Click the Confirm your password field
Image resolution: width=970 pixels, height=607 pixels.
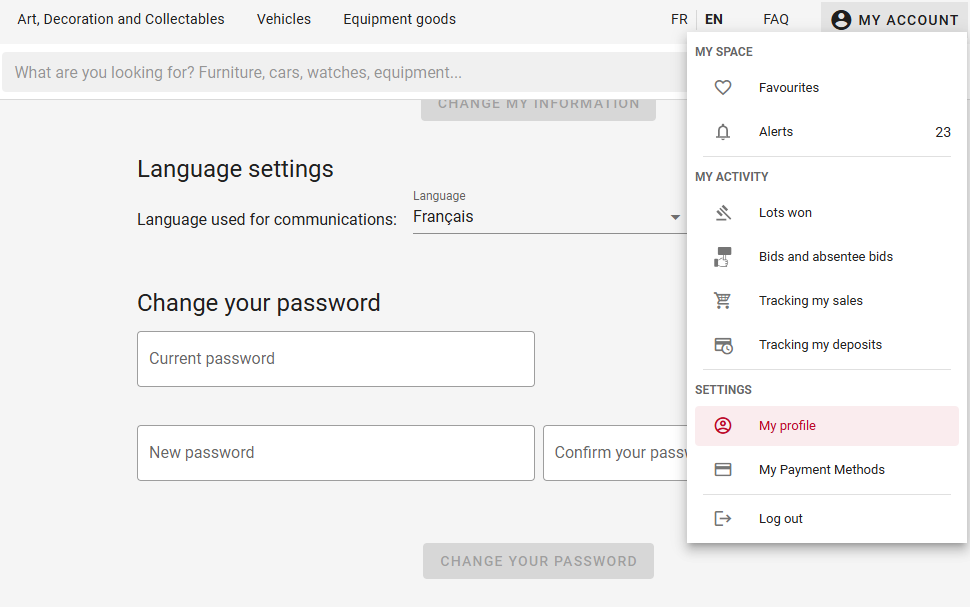click(616, 453)
